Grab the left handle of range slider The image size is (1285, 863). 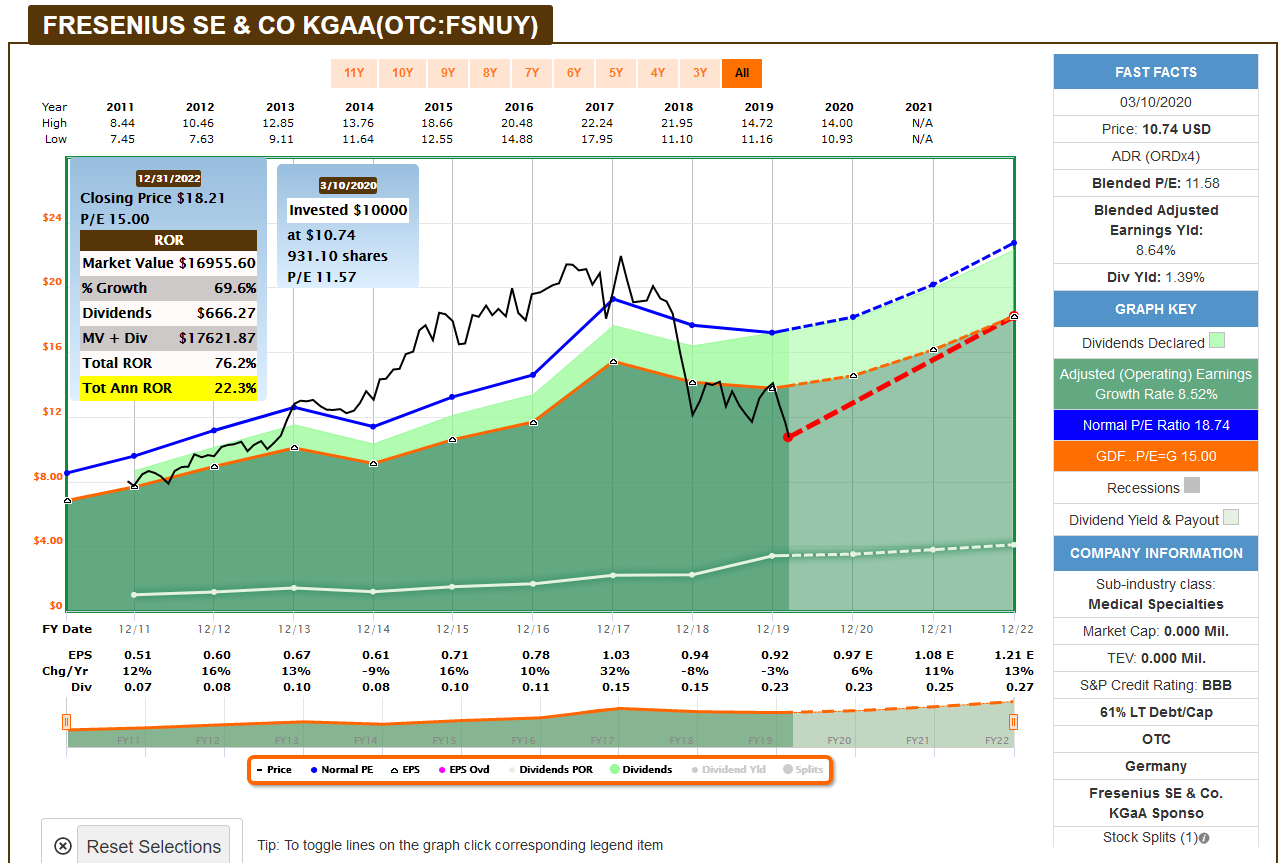pyautogui.click(x=67, y=722)
